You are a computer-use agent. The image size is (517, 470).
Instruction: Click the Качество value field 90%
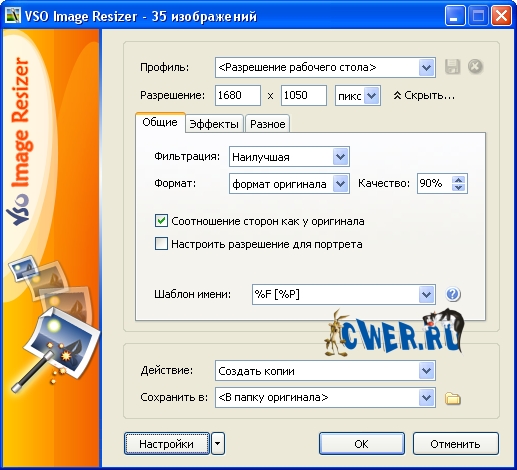434,183
